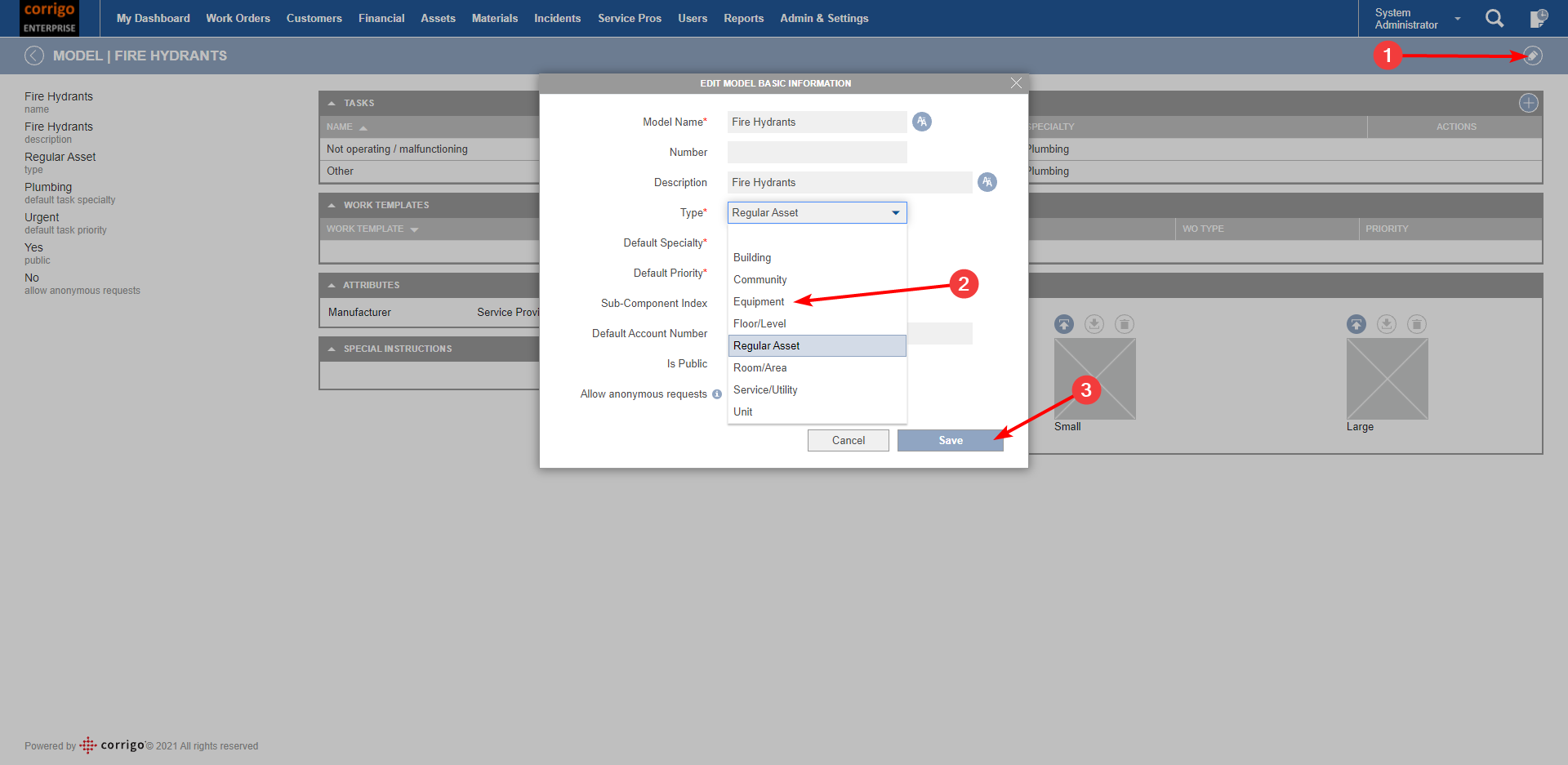
Task: Collapse the TASKS section
Action: tap(332, 103)
